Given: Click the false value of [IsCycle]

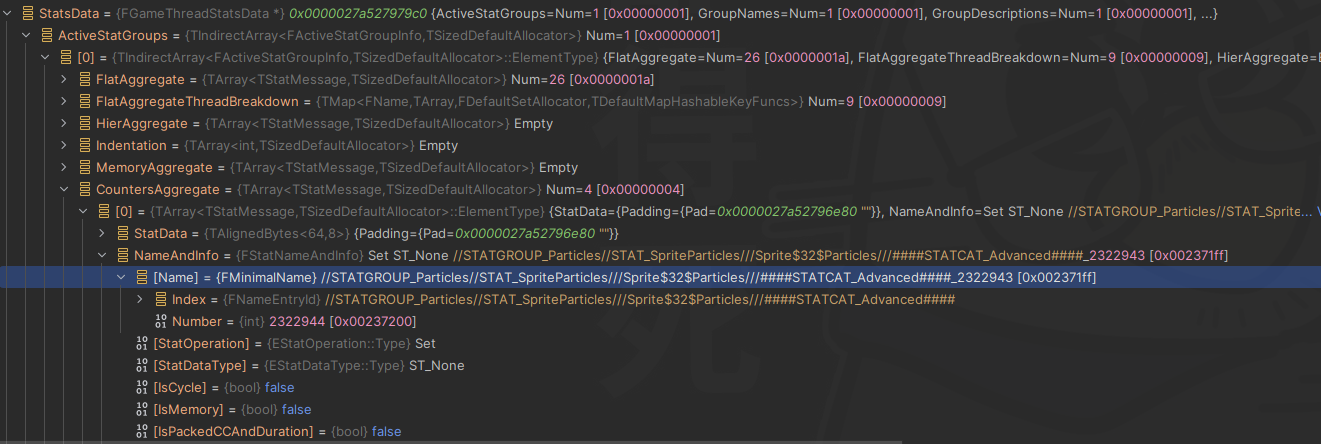Looking at the screenshot, I should pyautogui.click(x=279, y=388).
